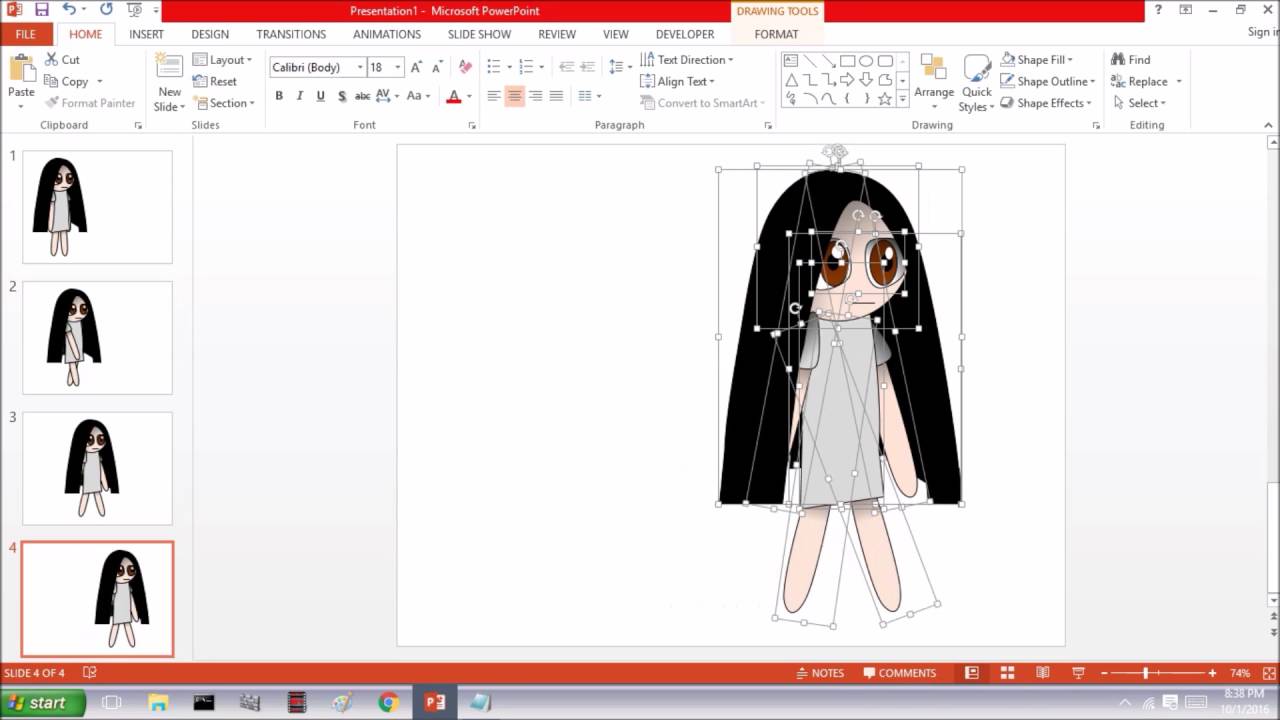This screenshot has width=1280, height=720.
Task: Expand the shapes gallery More arrow
Action: click(x=902, y=99)
